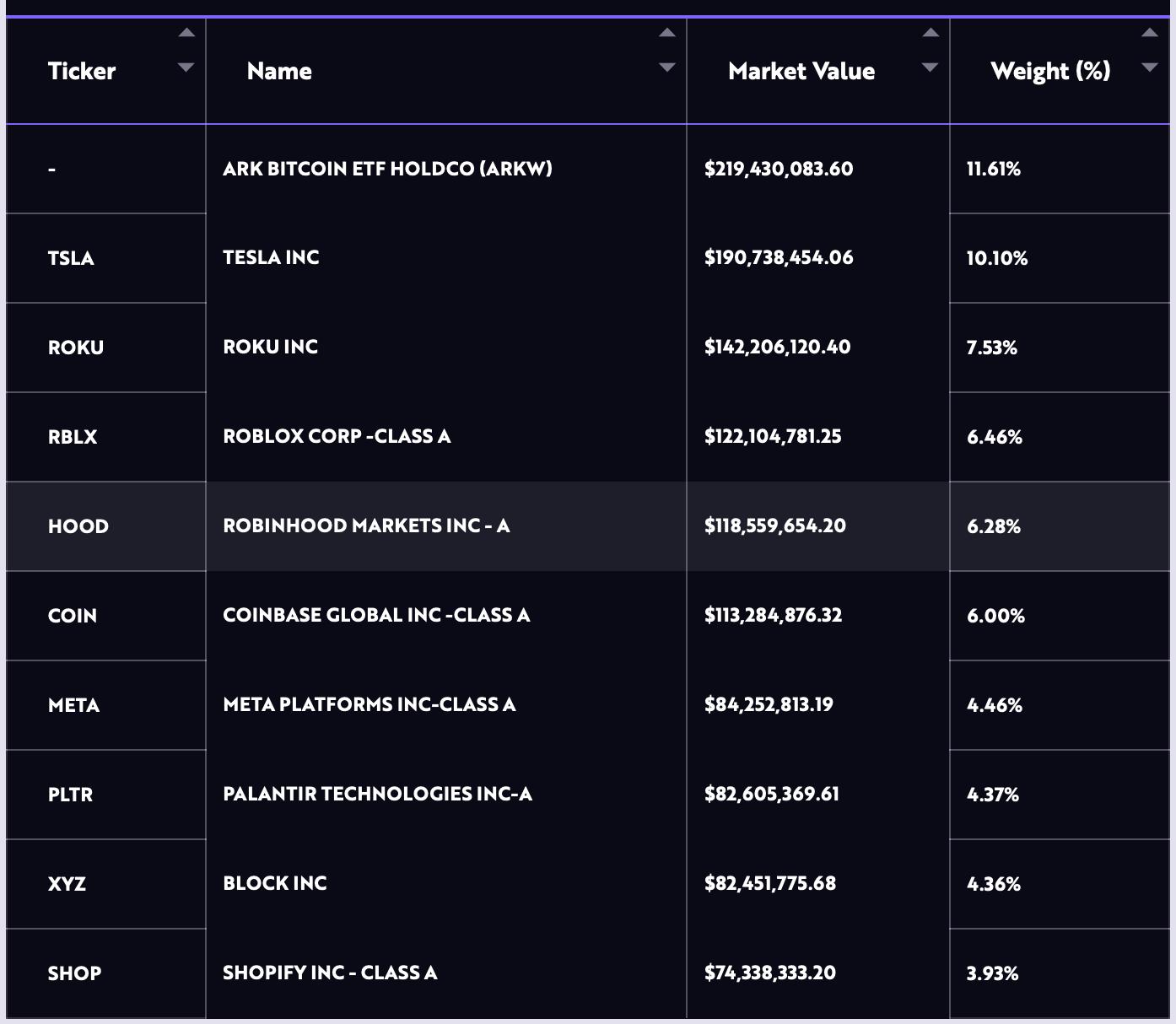Select ticker HOOD cell

tap(106, 526)
